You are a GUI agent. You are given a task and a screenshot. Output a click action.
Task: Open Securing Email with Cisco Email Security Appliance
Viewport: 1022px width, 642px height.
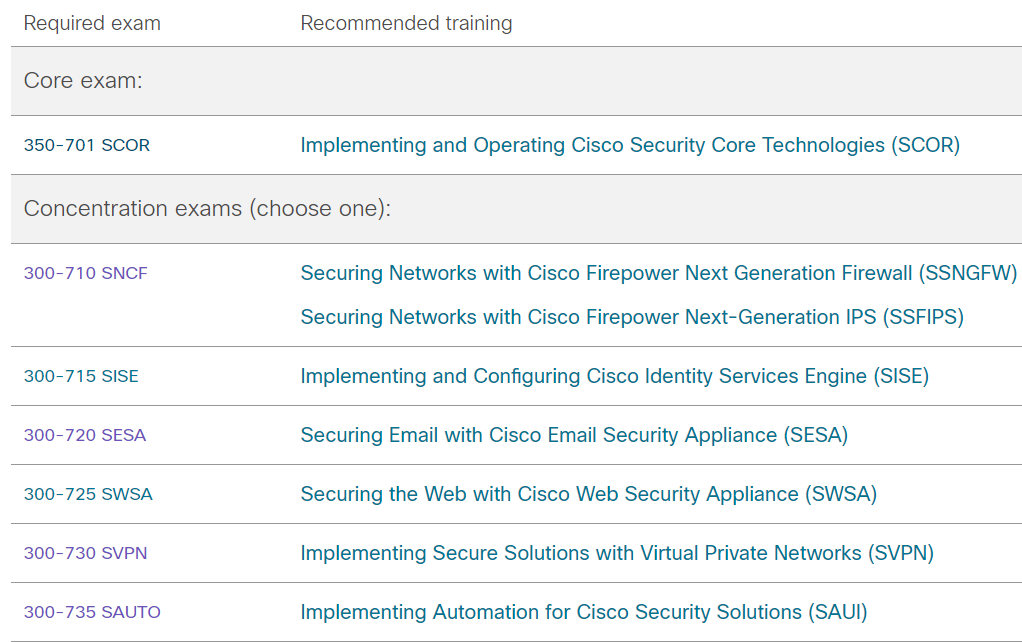point(573,436)
